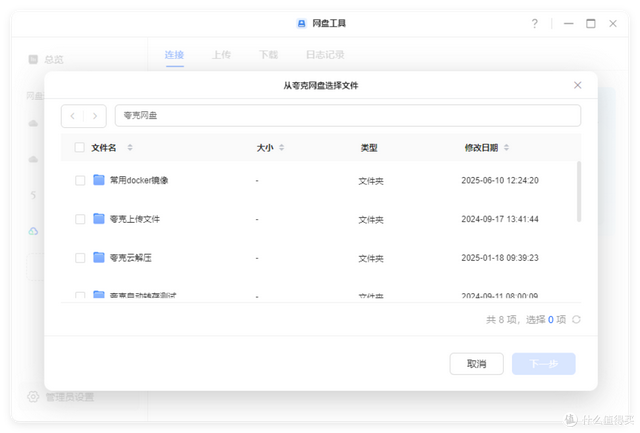Open the 常用docker镜像 folder icon
The image size is (640, 433).
pos(99,180)
